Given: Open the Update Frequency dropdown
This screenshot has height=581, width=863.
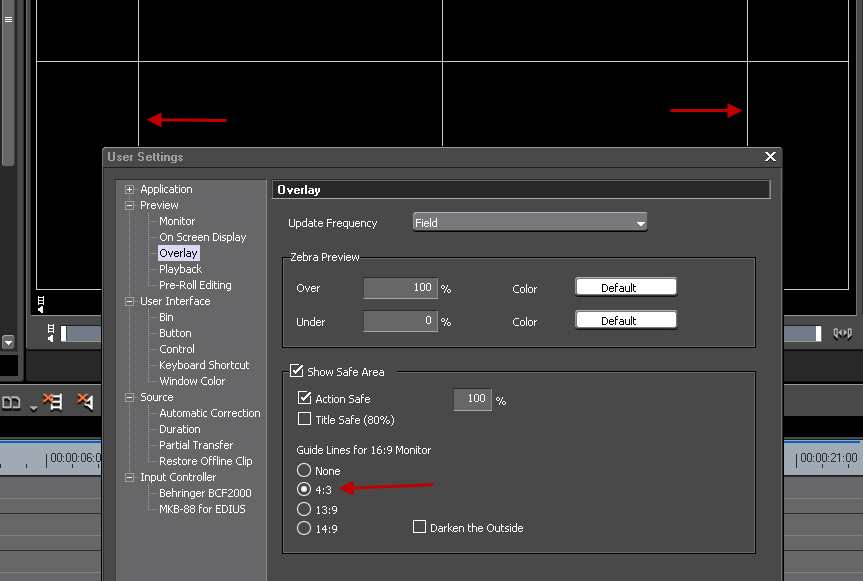Looking at the screenshot, I should [x=530, y=223].
